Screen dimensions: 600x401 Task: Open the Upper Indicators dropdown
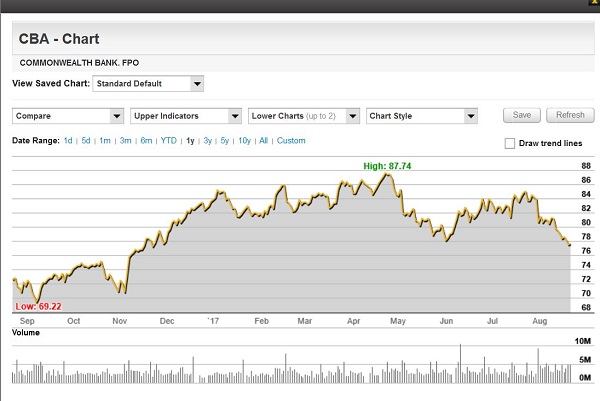point(185,116)
